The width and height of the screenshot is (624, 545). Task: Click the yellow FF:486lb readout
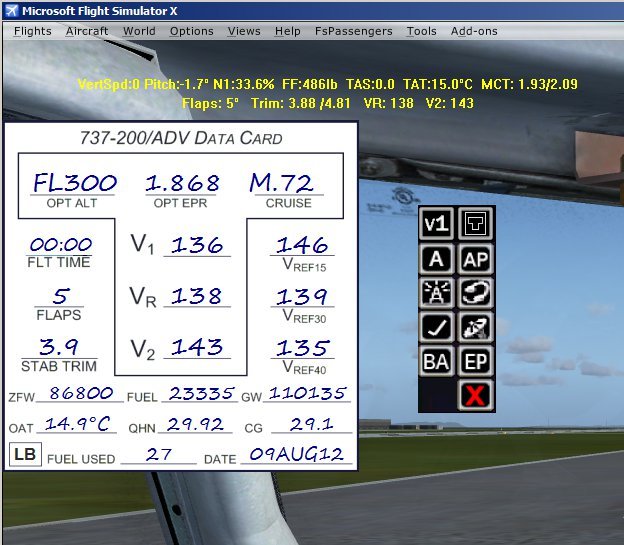(310, 84)
